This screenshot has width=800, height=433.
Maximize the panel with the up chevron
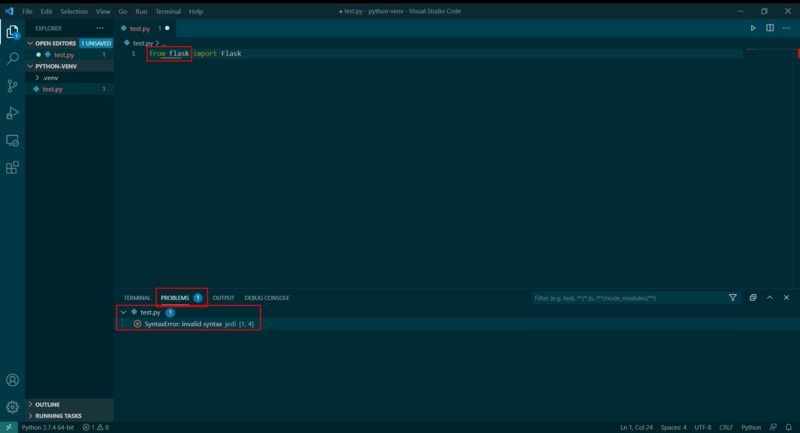coord(769,298)
